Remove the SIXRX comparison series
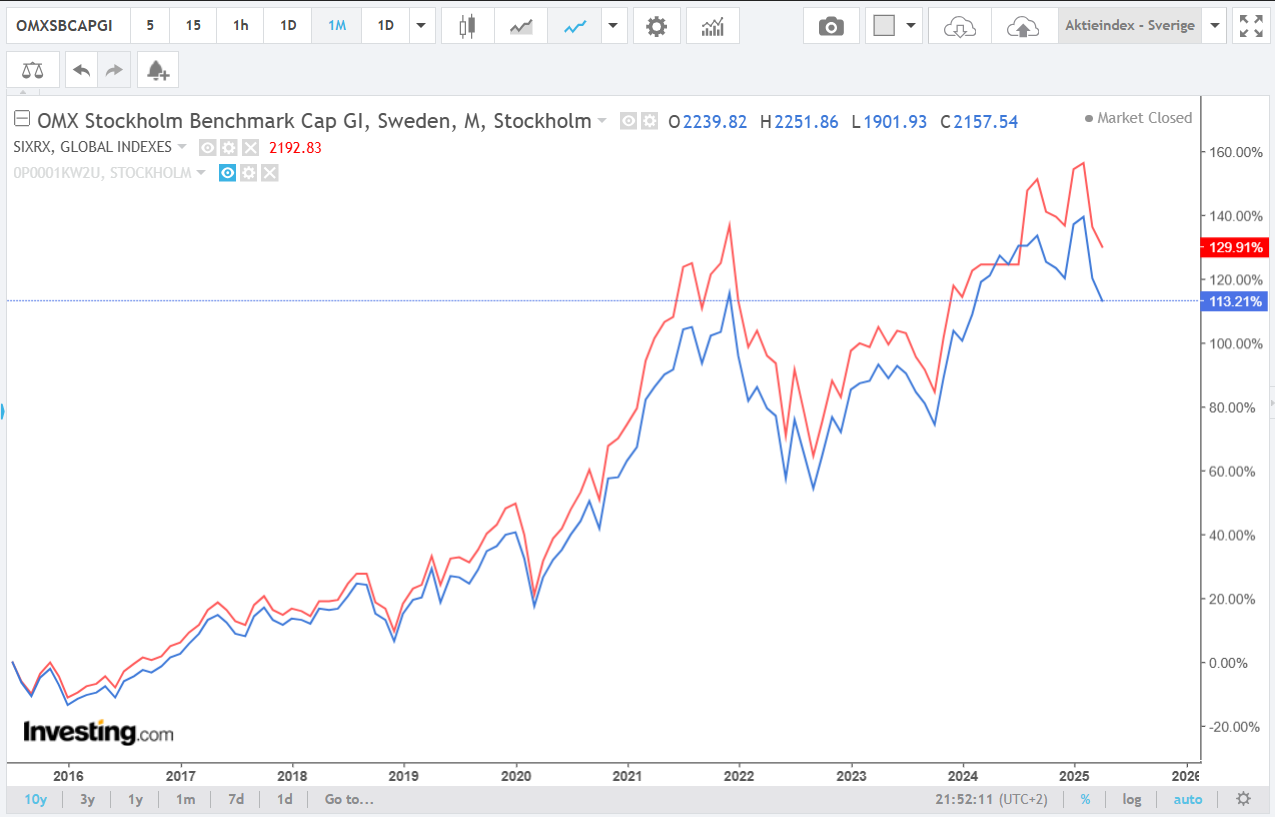 250,147
